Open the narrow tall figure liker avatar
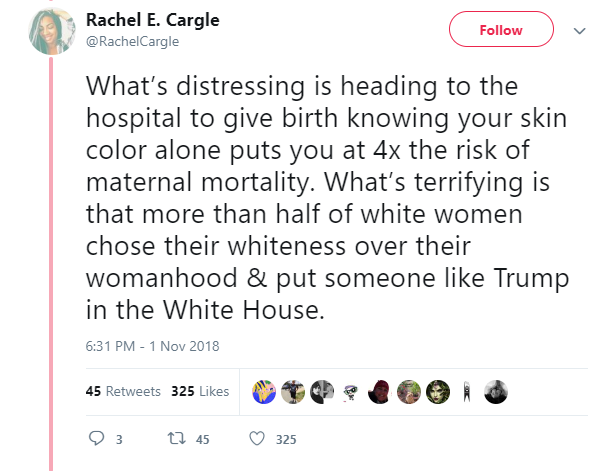The height and width of the screenshot is (471, 607). 467,392
